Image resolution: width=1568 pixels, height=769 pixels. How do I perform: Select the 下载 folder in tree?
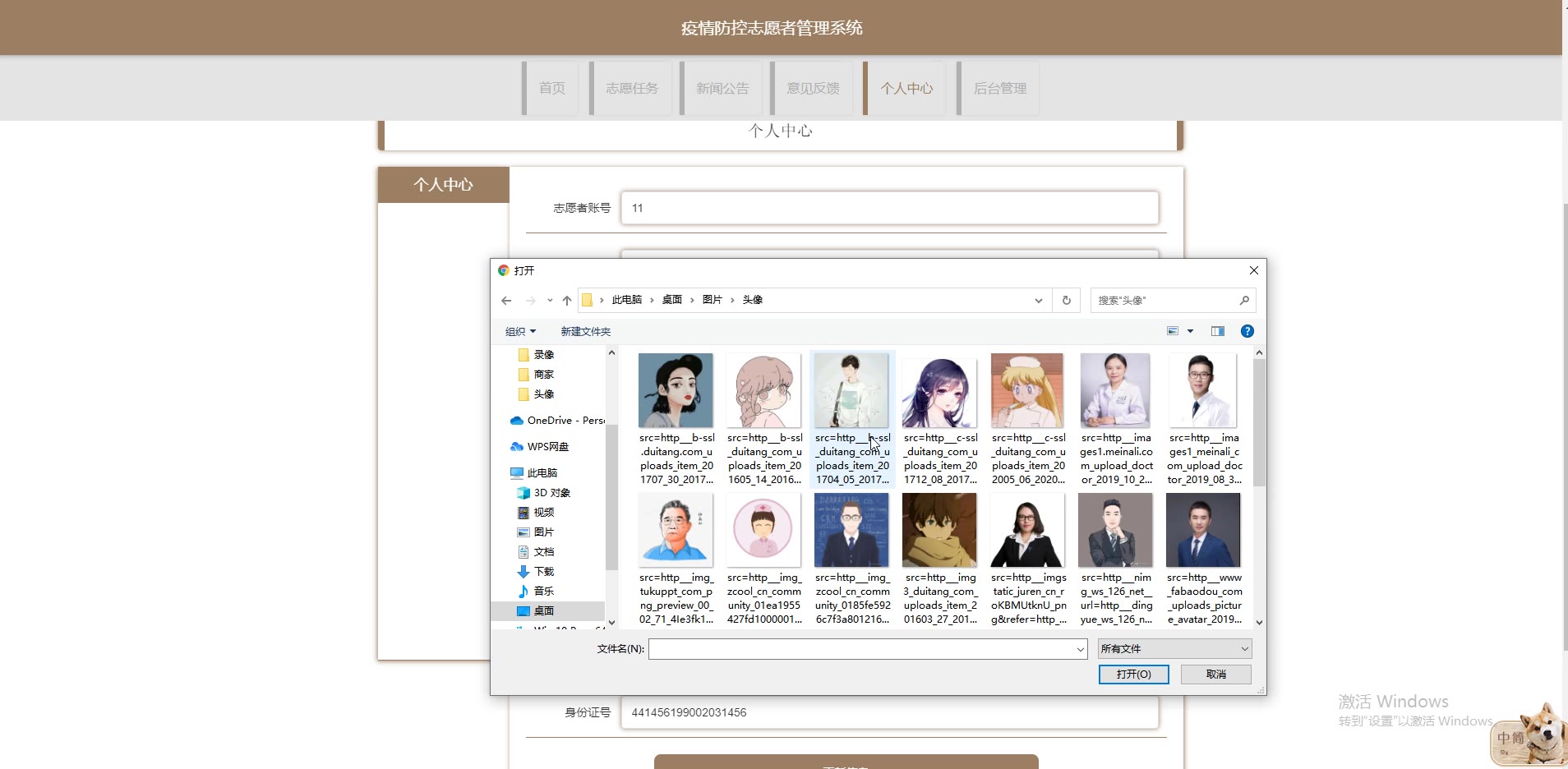pos(543,572)
